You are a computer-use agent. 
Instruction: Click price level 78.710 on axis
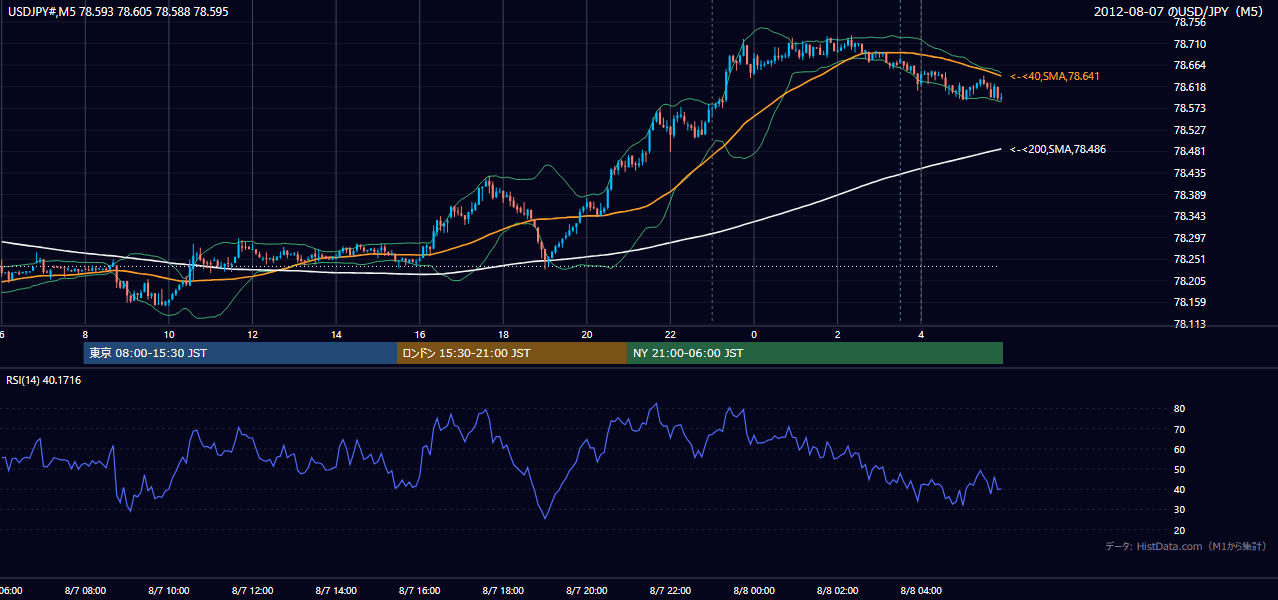[1189, 44]
